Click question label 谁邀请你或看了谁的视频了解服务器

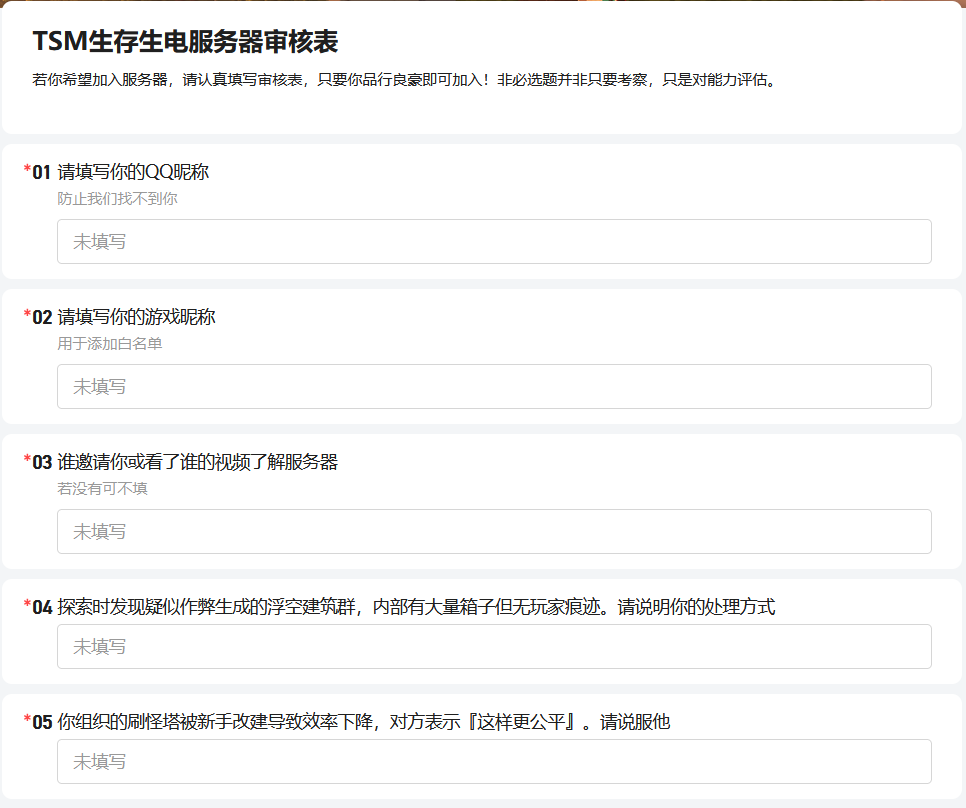click(x=197, y=462)
